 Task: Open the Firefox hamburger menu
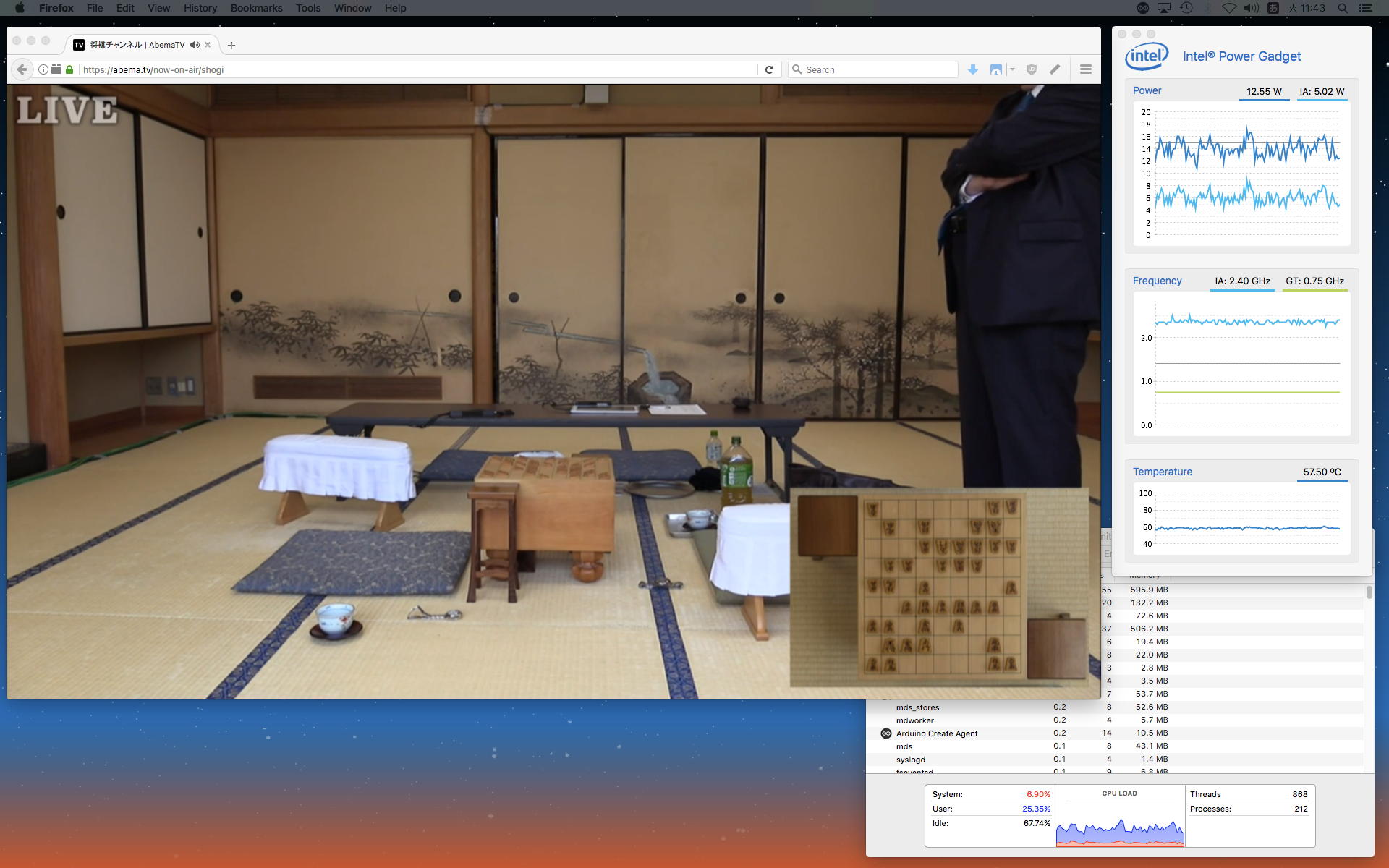tap(1085, 69)
